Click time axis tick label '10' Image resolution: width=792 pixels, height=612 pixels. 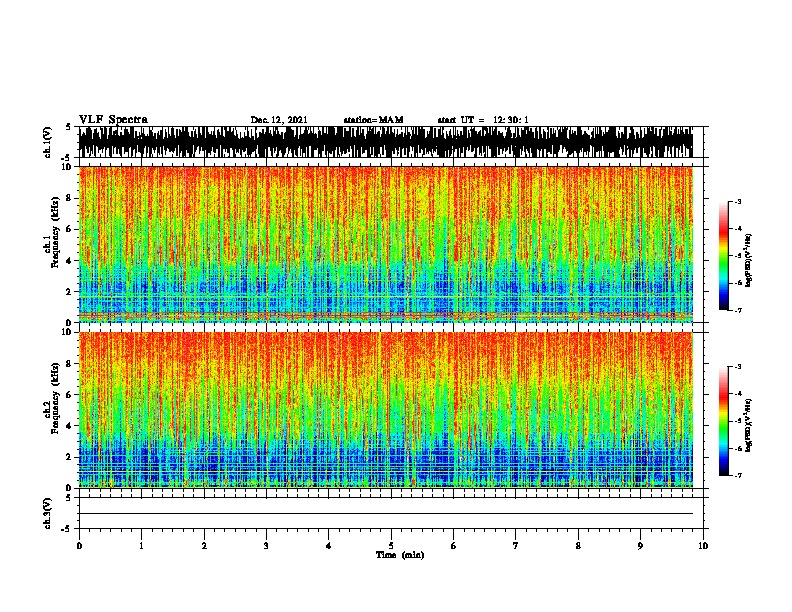pos(703,546)
